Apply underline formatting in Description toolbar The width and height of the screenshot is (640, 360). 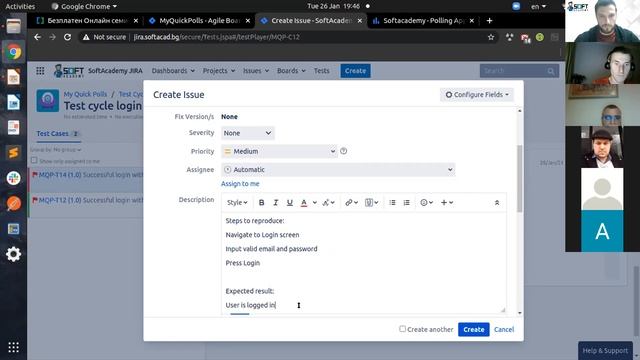(x=289, y=202)
